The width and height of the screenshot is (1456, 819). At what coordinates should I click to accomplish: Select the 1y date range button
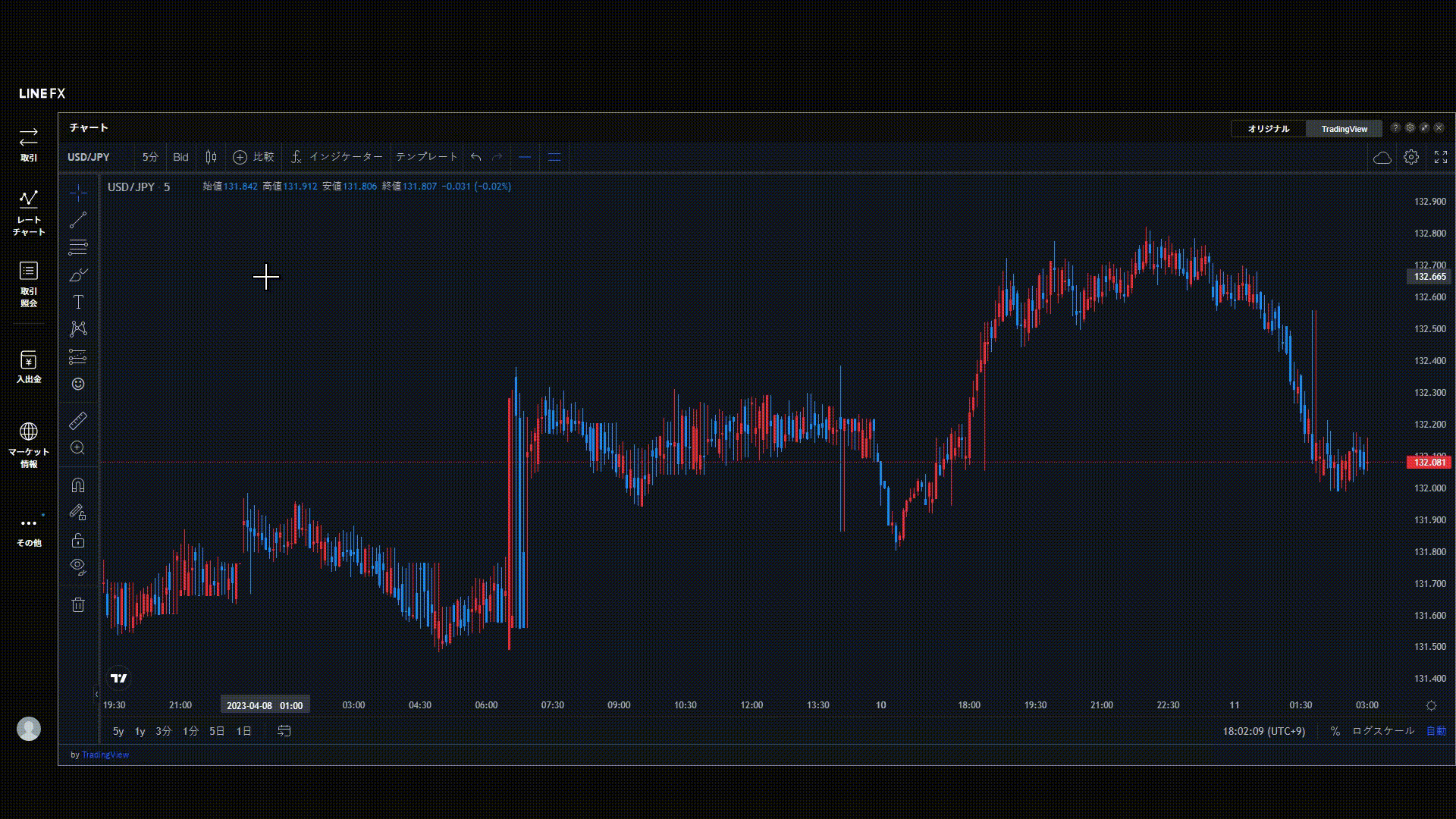(x=140, y=731)
